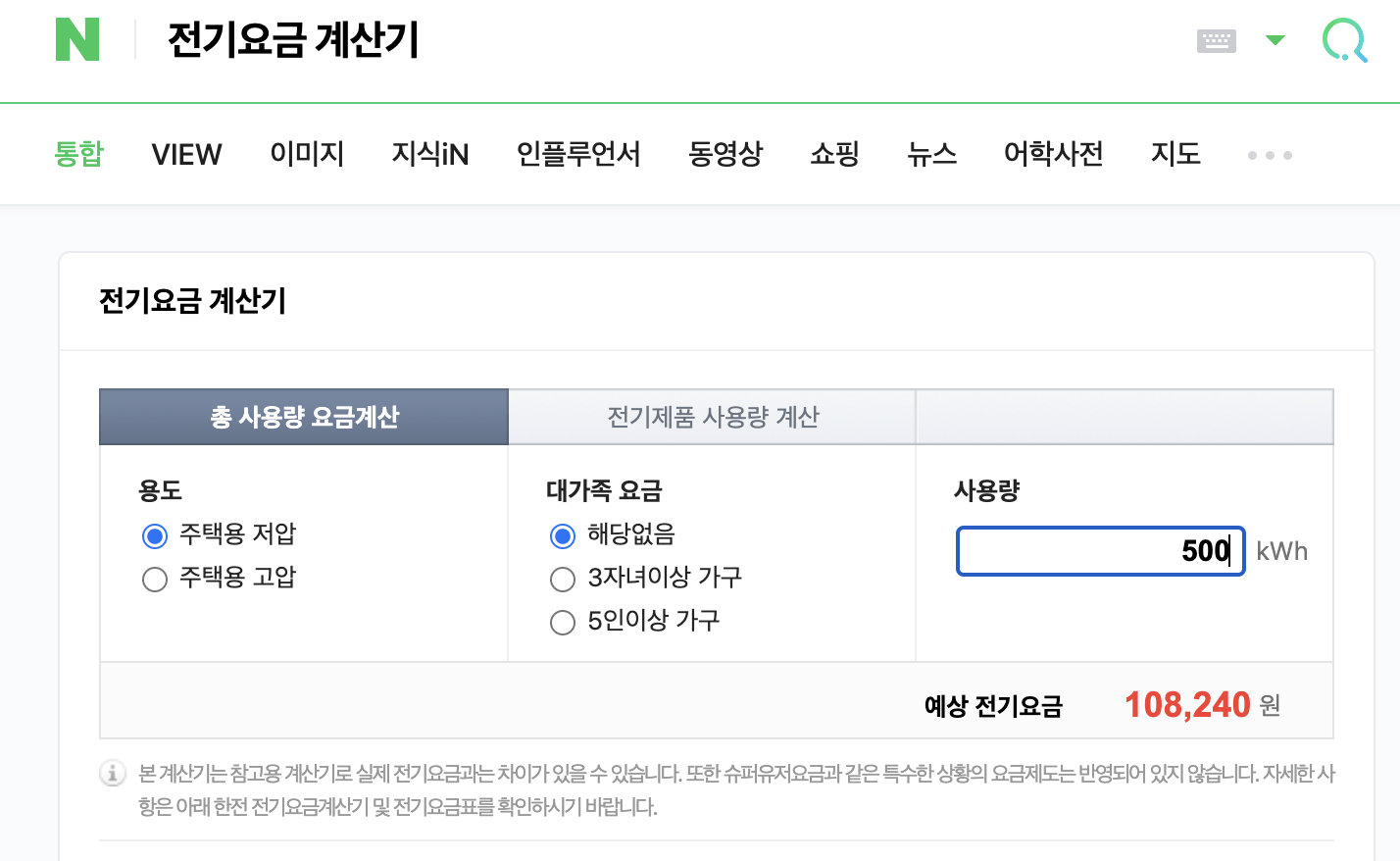
Task: Switch to the 총 사용량 요금계산 tab
Action: (x=303, y=416)
